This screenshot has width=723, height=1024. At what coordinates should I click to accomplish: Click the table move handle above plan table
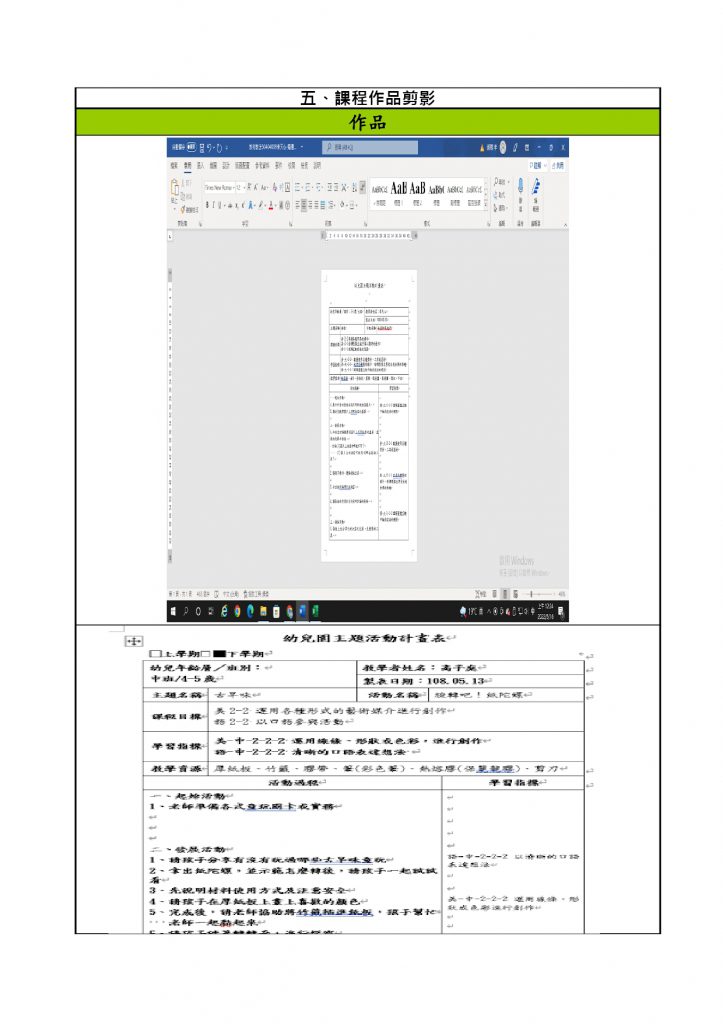133,641
